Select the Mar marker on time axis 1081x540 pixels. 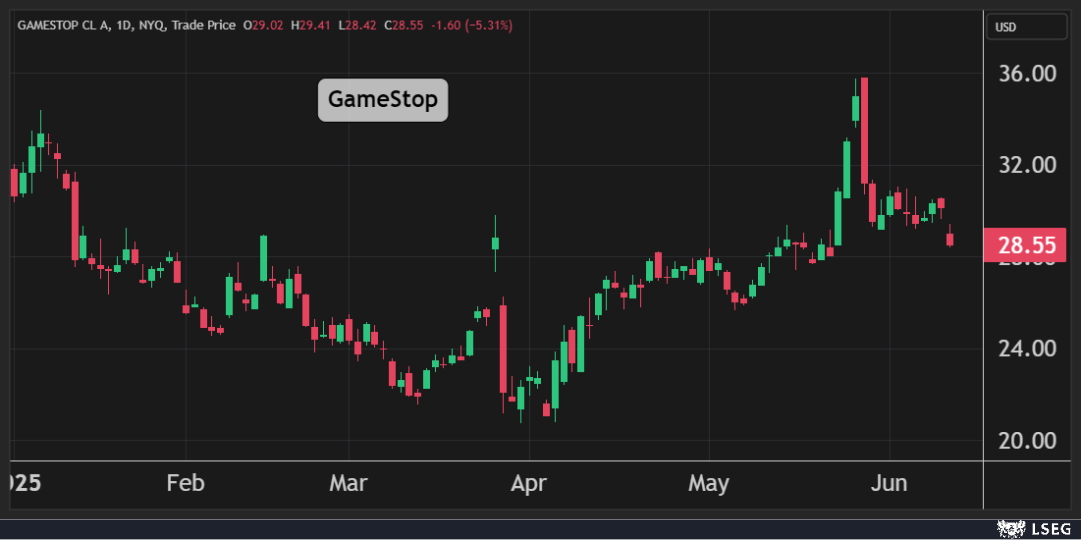coord(348,484)
